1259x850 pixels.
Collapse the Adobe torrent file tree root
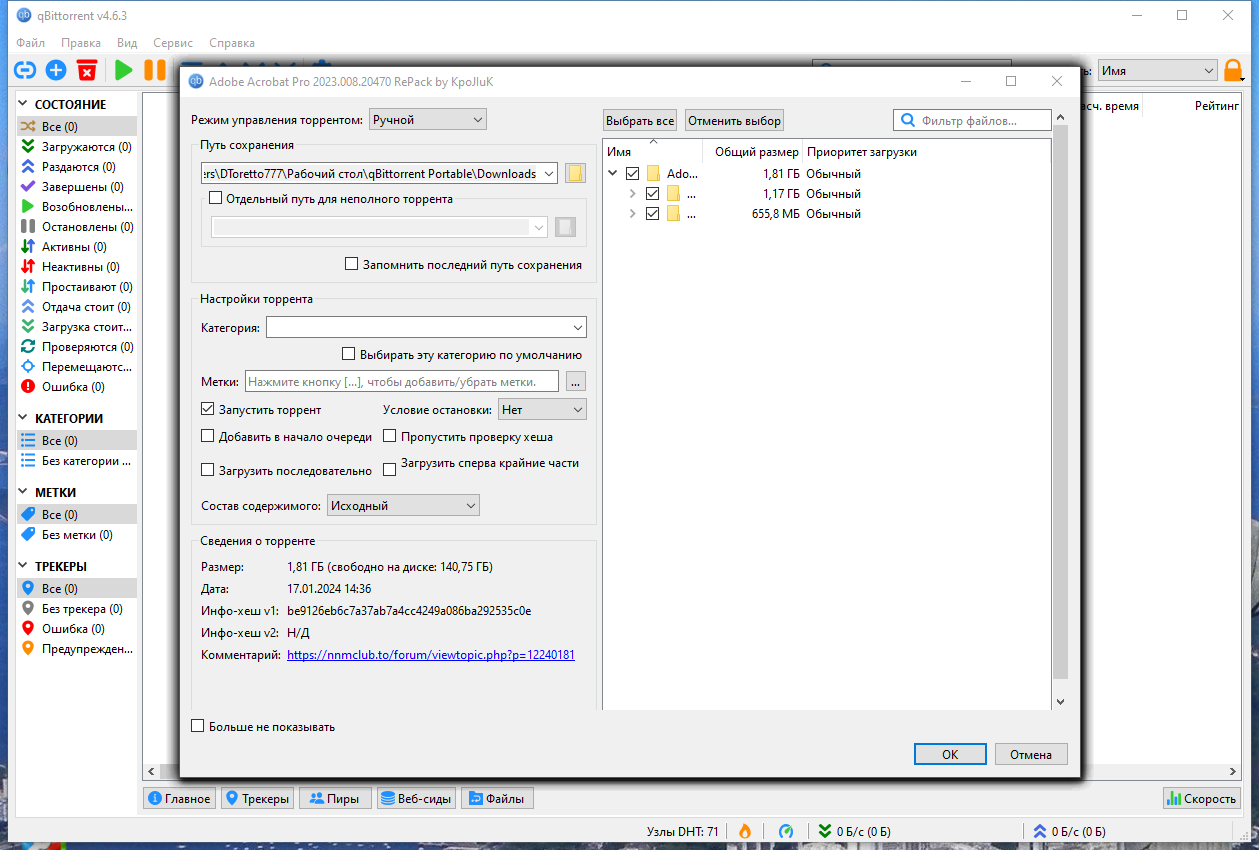point(613,172)
